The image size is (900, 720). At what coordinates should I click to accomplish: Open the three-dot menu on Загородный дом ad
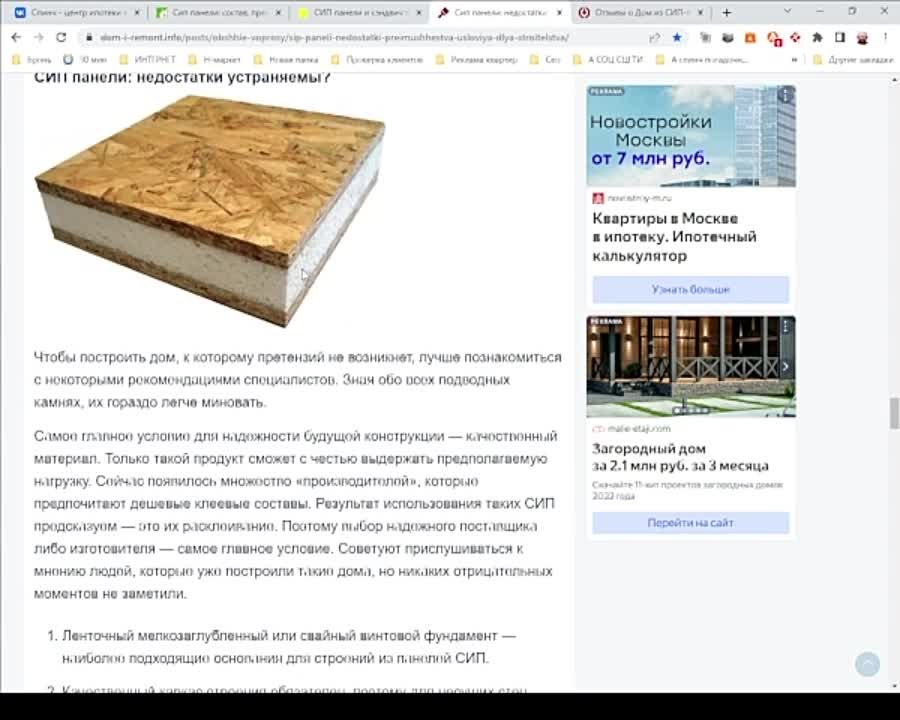[786, 327]
